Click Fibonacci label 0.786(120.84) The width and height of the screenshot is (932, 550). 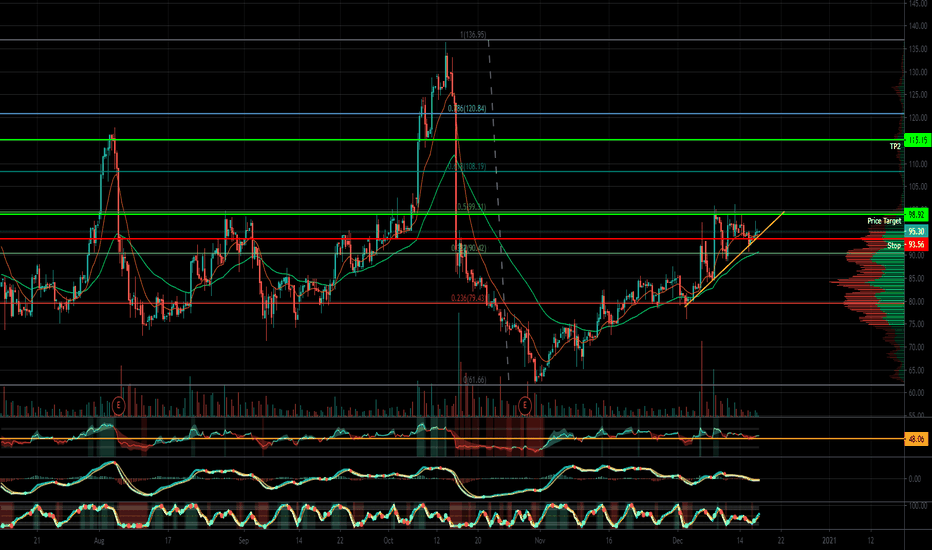point(467,109)
